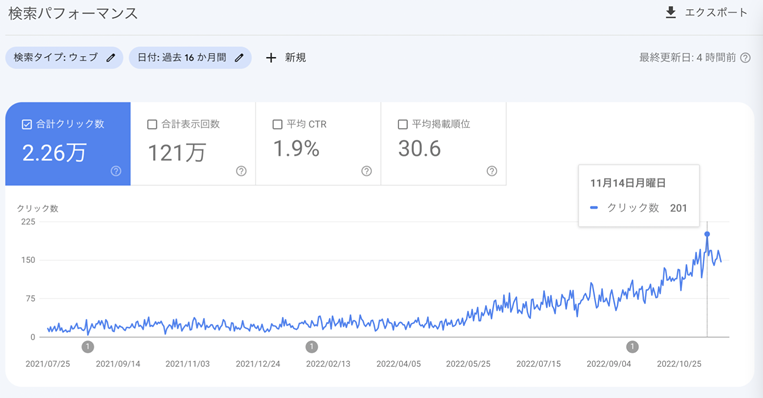Viewport: 763px width, 398px height.
Task: Edit the 日付 date filter pencil icon
Action: (239, 58)
